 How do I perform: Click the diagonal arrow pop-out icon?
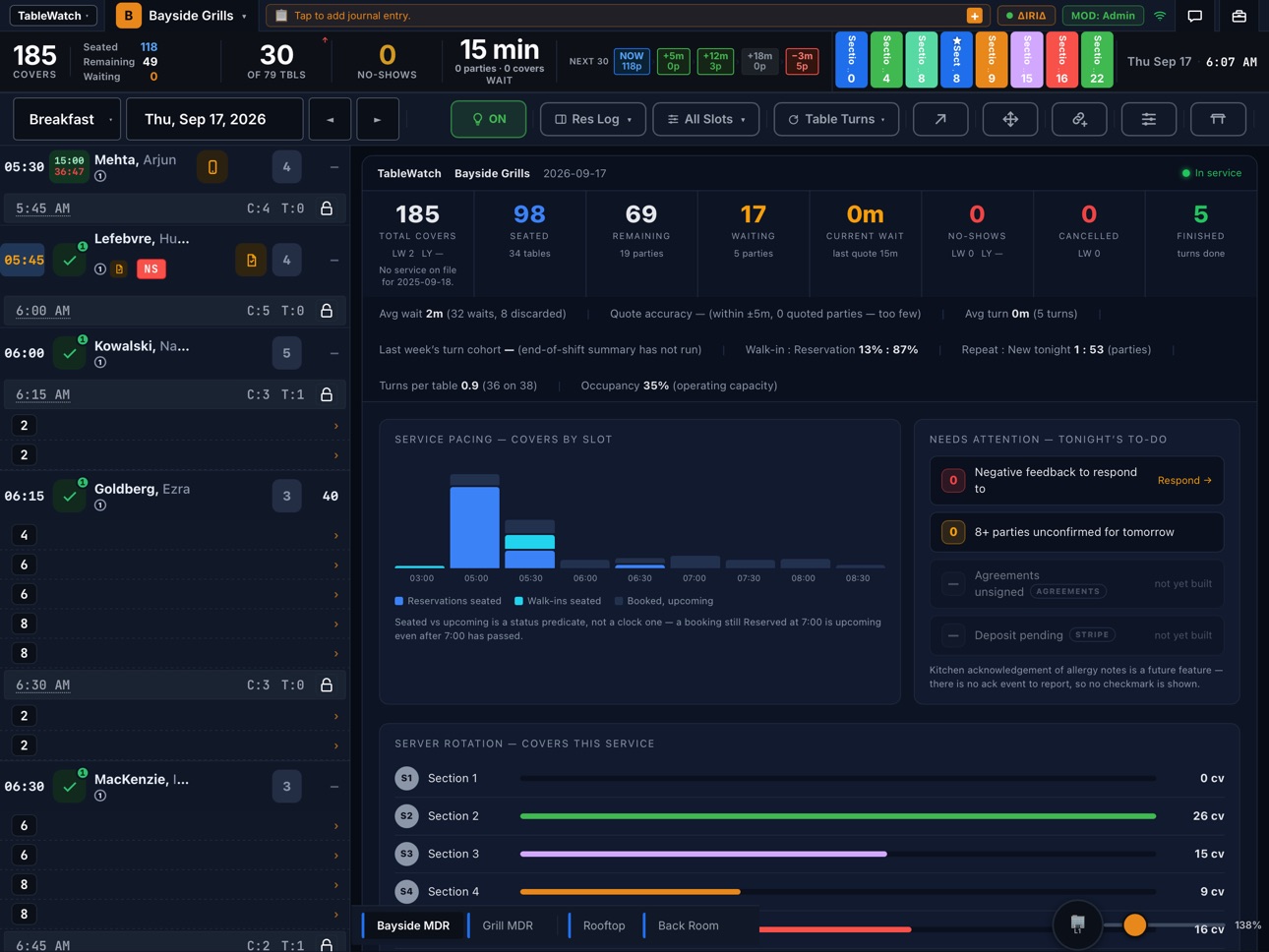pos(940,119)
